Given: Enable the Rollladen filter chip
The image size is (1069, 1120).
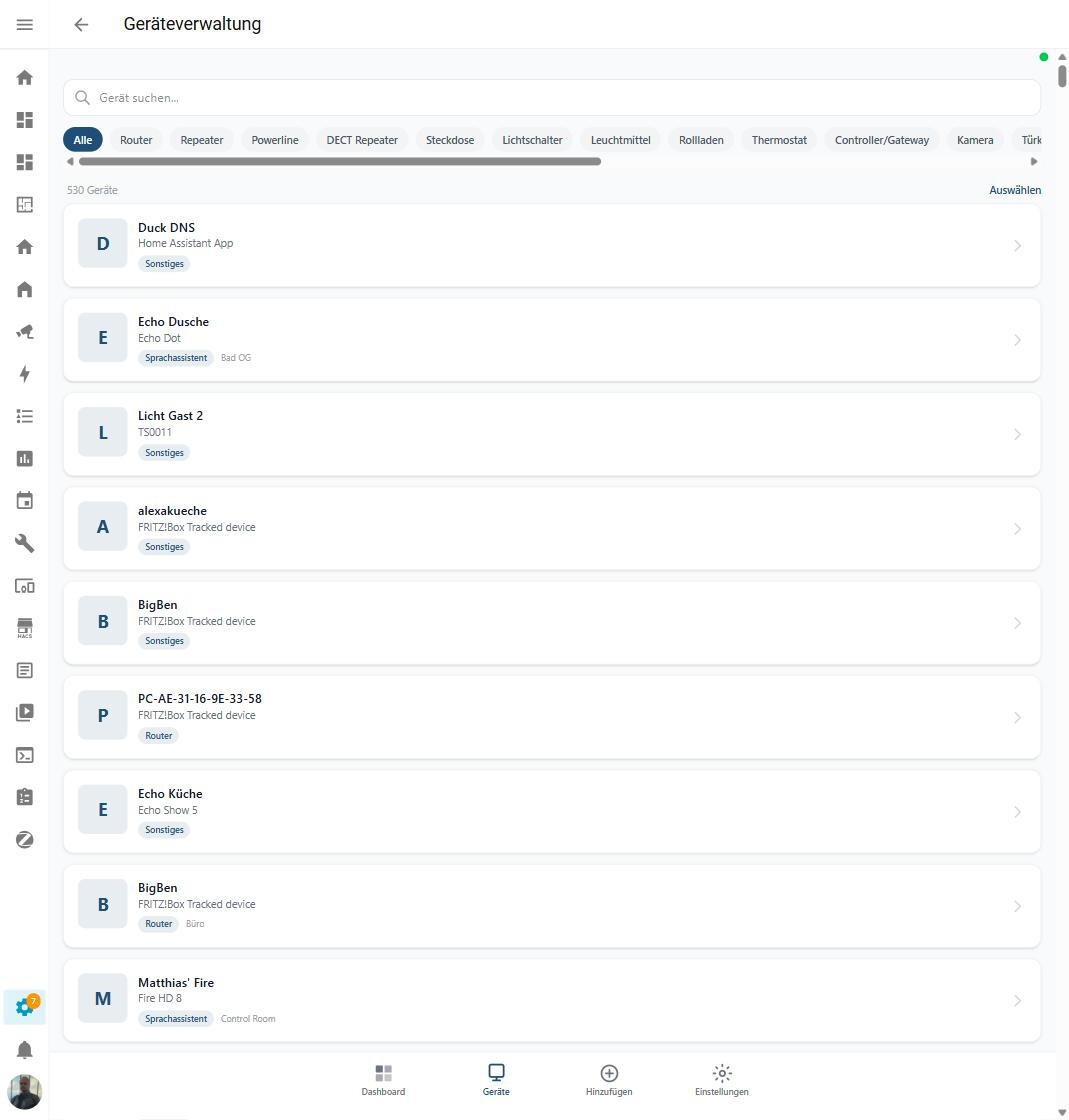Looking at the screenshot, I should point(701,140).
